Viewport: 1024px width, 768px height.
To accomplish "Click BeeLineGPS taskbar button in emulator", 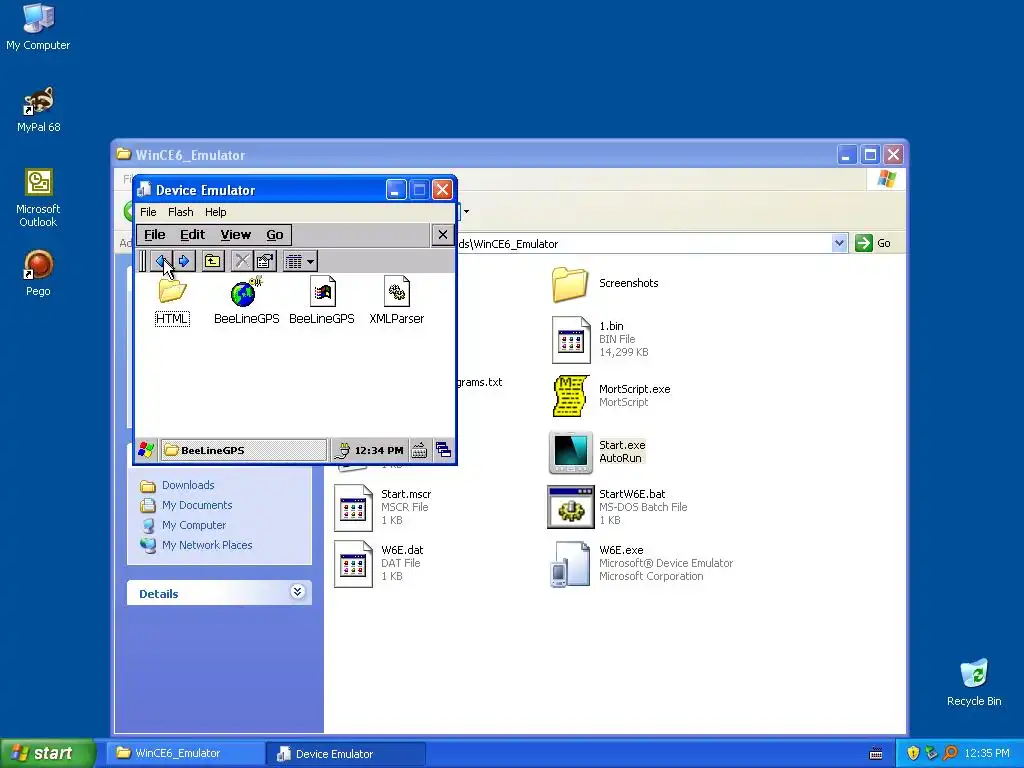I will (244, 450).
